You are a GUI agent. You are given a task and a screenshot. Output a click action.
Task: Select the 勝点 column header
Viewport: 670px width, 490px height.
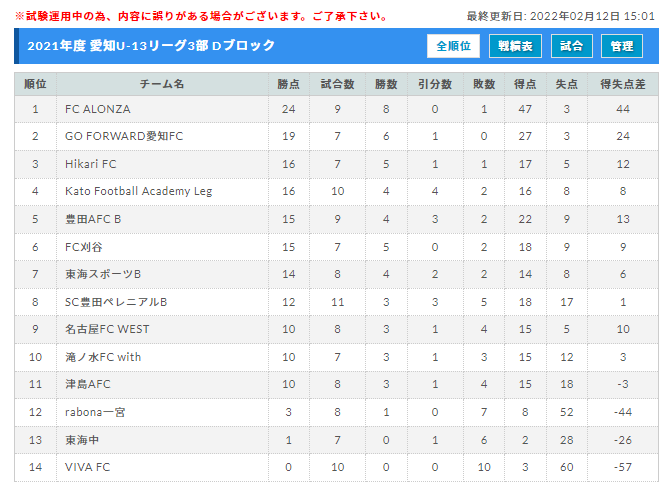click(x=289, y=84)
